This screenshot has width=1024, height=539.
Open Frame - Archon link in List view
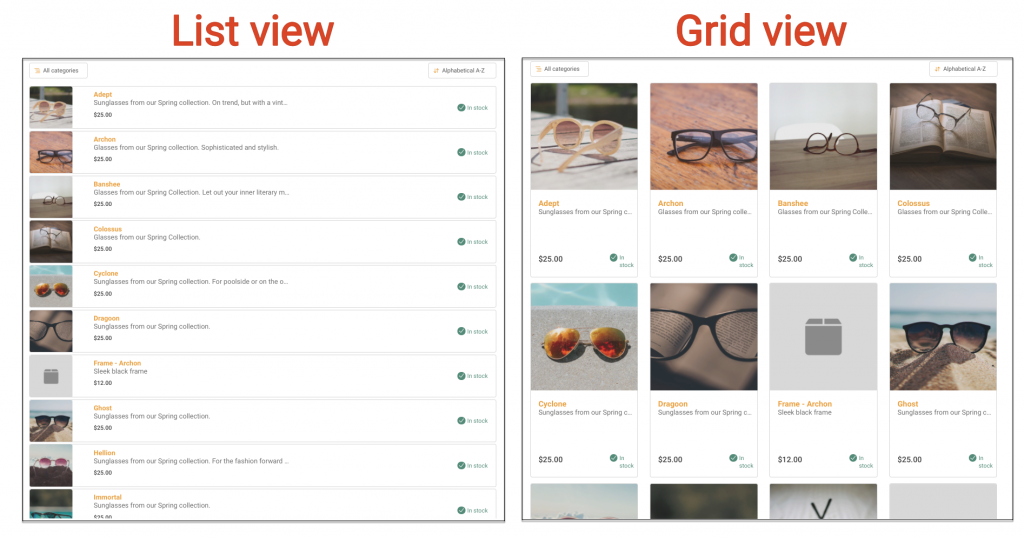[117, 363]
